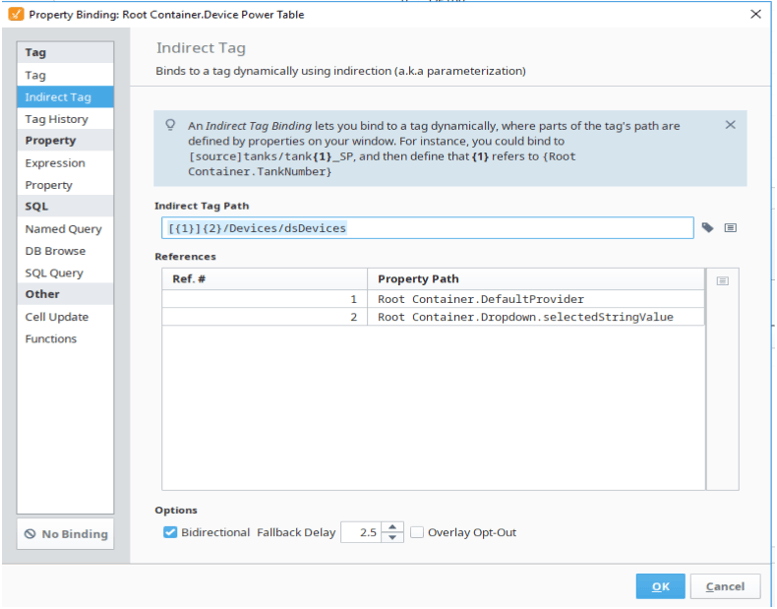Choose the Expression binding type
The height and width of the screenshot is (609, 777).
point(65,163)
